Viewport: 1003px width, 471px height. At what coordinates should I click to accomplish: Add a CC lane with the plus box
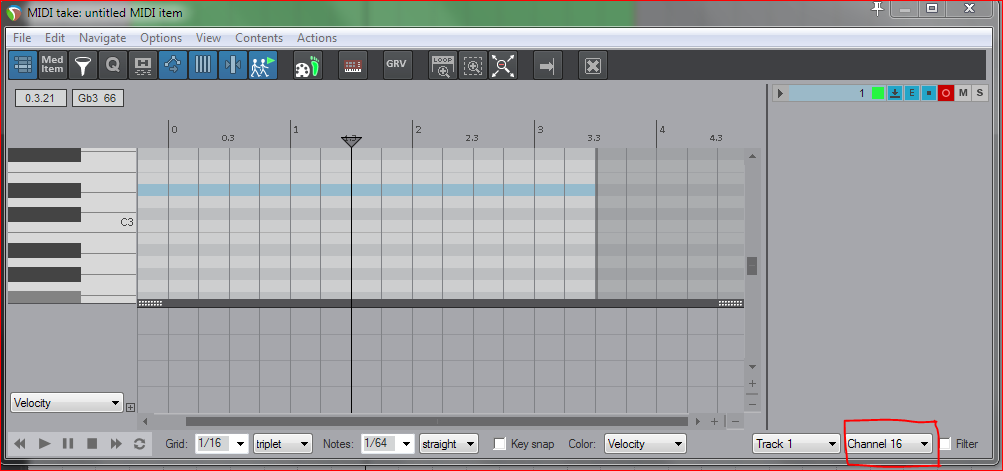tap(130, 407)
